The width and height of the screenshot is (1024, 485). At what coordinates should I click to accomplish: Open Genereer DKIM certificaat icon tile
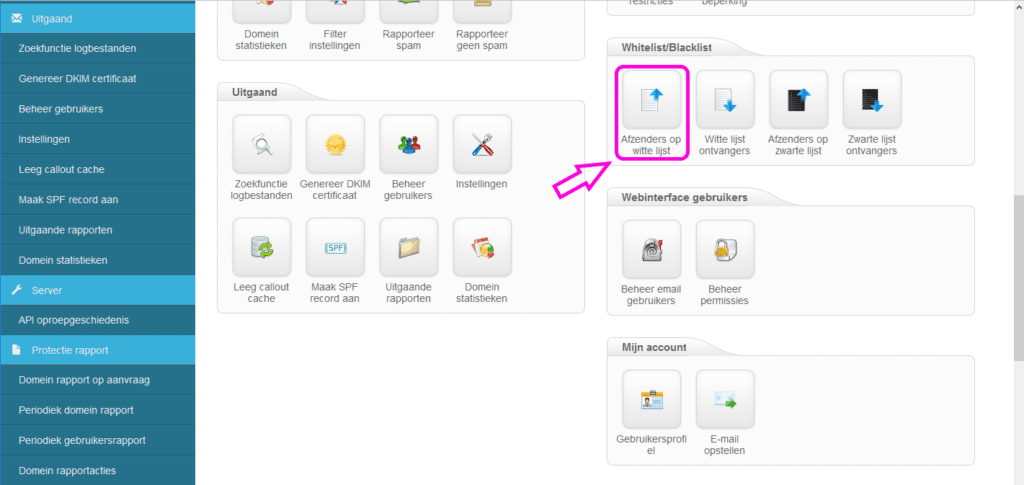point(335,144)
